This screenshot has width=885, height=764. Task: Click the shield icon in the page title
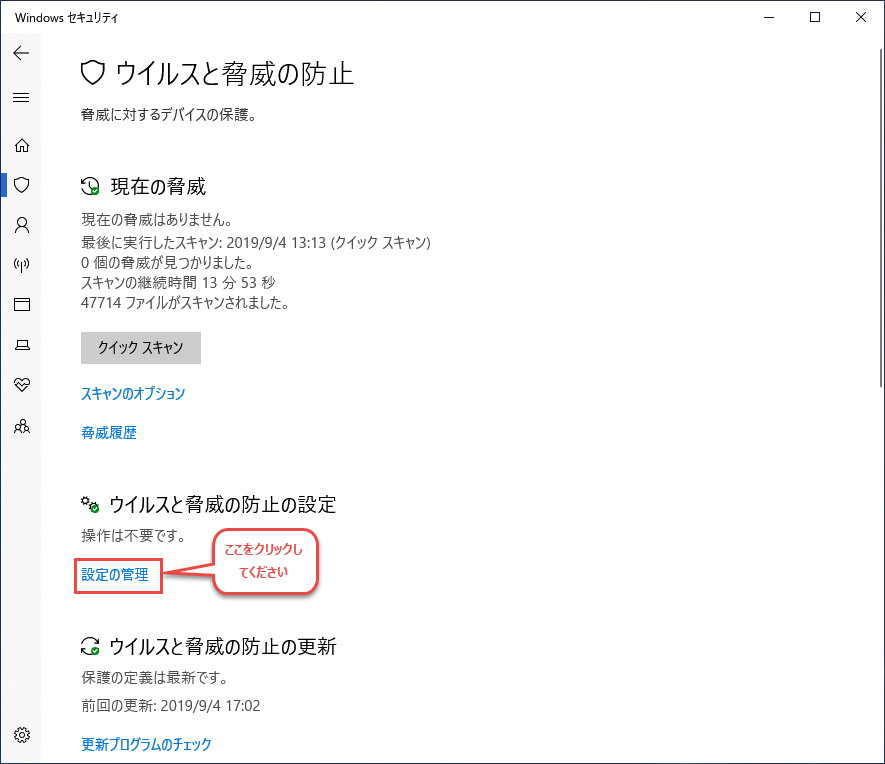click(x=93, y=73)
